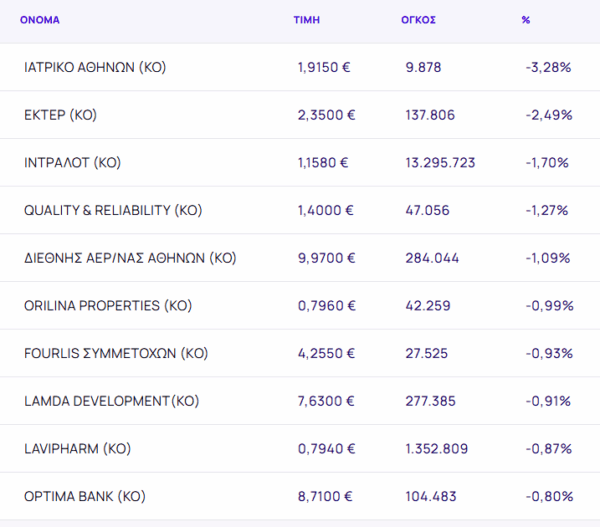
Task: Open LAMDA DEVELOPMENT(ΚΟ) stock
Action: [x=111, y=401]
